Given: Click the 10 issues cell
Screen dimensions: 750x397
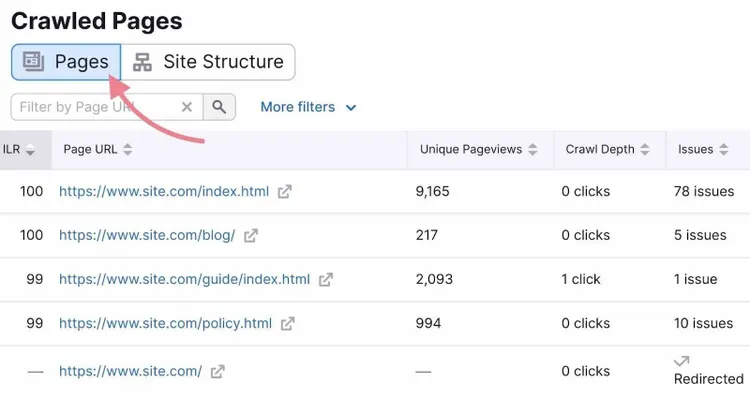Looking at the screenshot, I should (x=703, y=323).
